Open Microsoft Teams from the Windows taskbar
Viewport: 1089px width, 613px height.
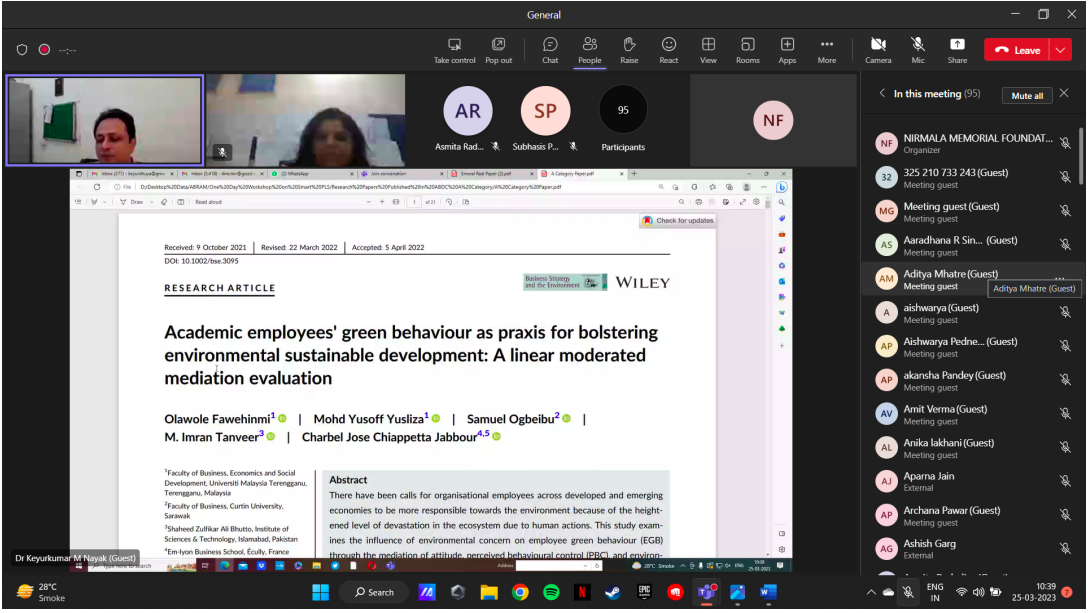coord(706,592)
